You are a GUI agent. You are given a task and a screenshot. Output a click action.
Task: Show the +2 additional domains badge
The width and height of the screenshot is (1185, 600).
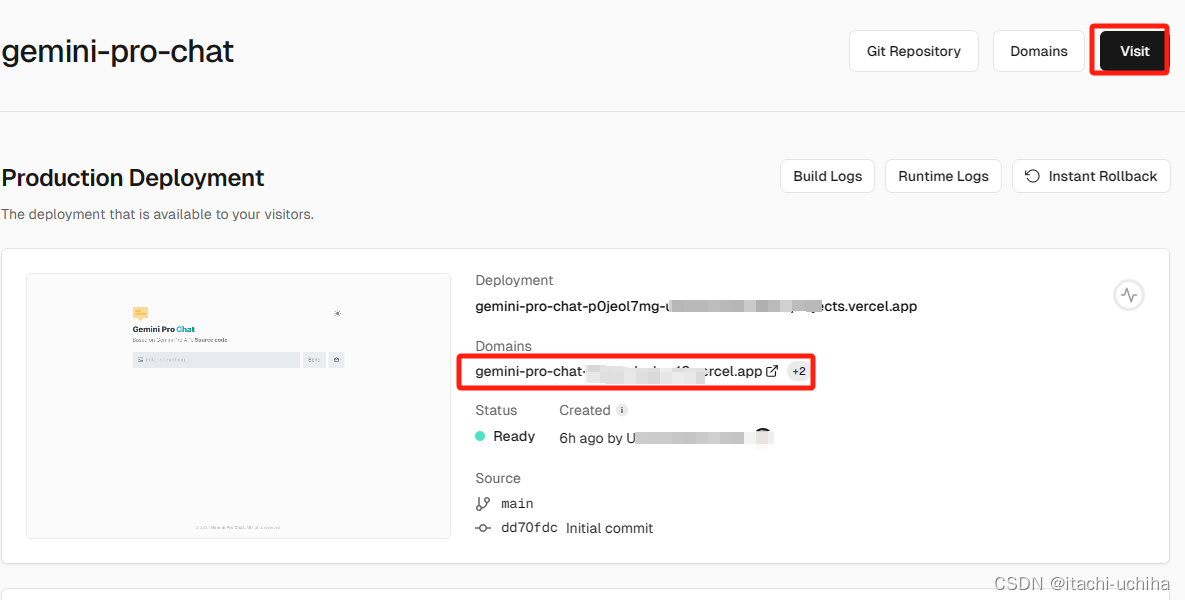tap(798, 371)
